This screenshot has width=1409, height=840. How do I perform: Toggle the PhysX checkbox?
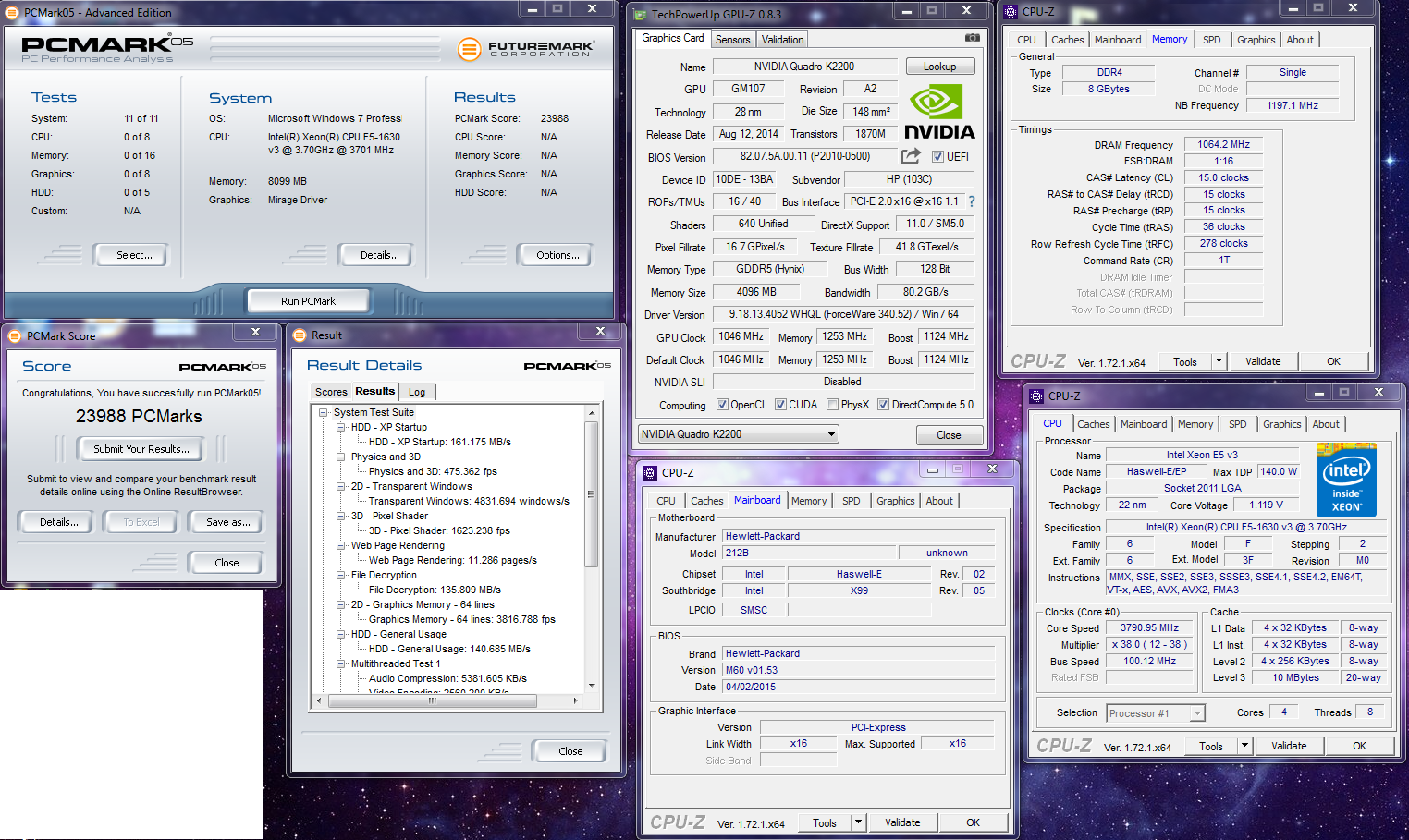point(832,405)
